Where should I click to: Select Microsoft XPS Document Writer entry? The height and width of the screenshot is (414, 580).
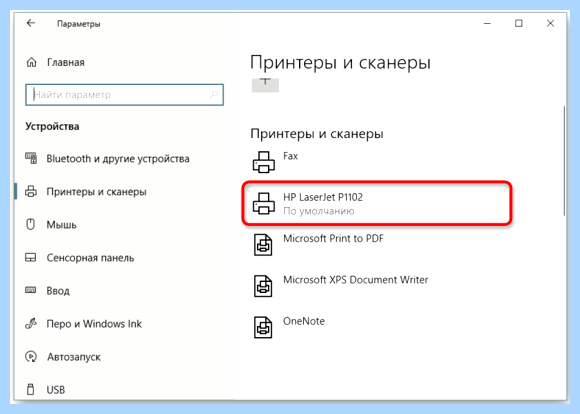pos(377,286)
